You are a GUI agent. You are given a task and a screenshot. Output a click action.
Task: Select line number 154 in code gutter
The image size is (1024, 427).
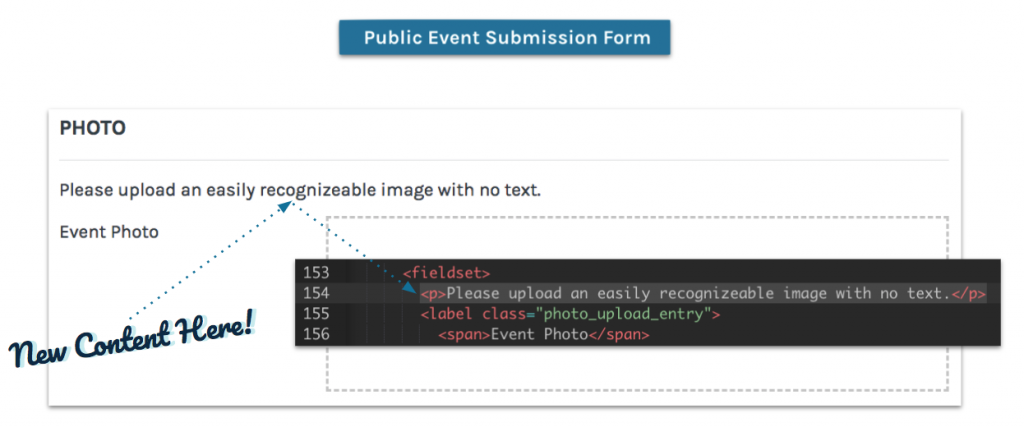coord(316,293)
